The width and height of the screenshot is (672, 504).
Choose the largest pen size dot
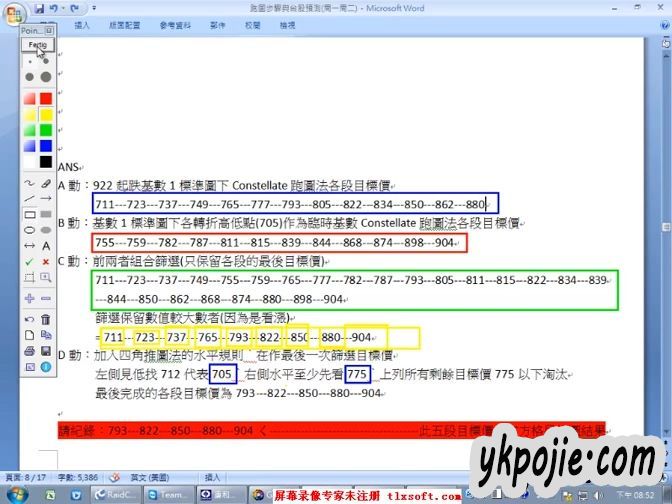click(46, 76)
